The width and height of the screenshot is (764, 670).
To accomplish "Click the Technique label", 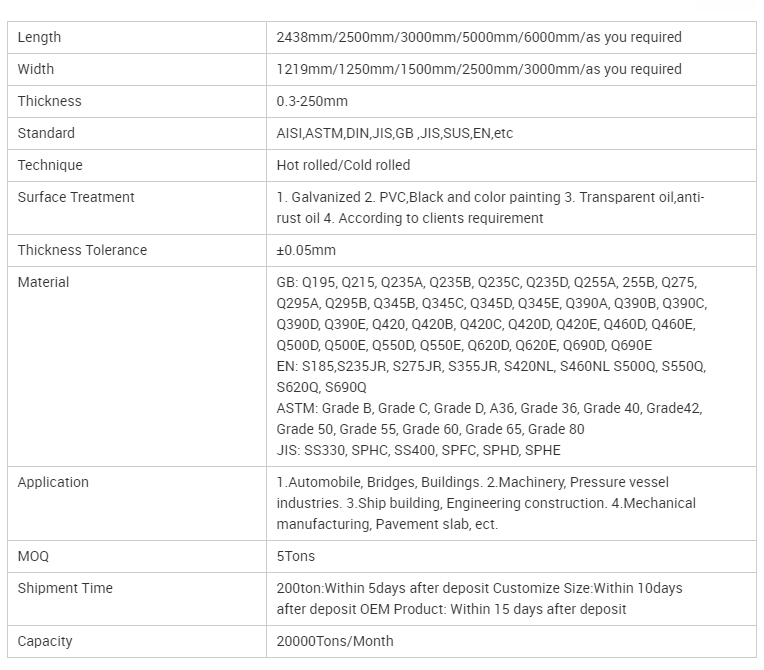I will tap(50, 165).
